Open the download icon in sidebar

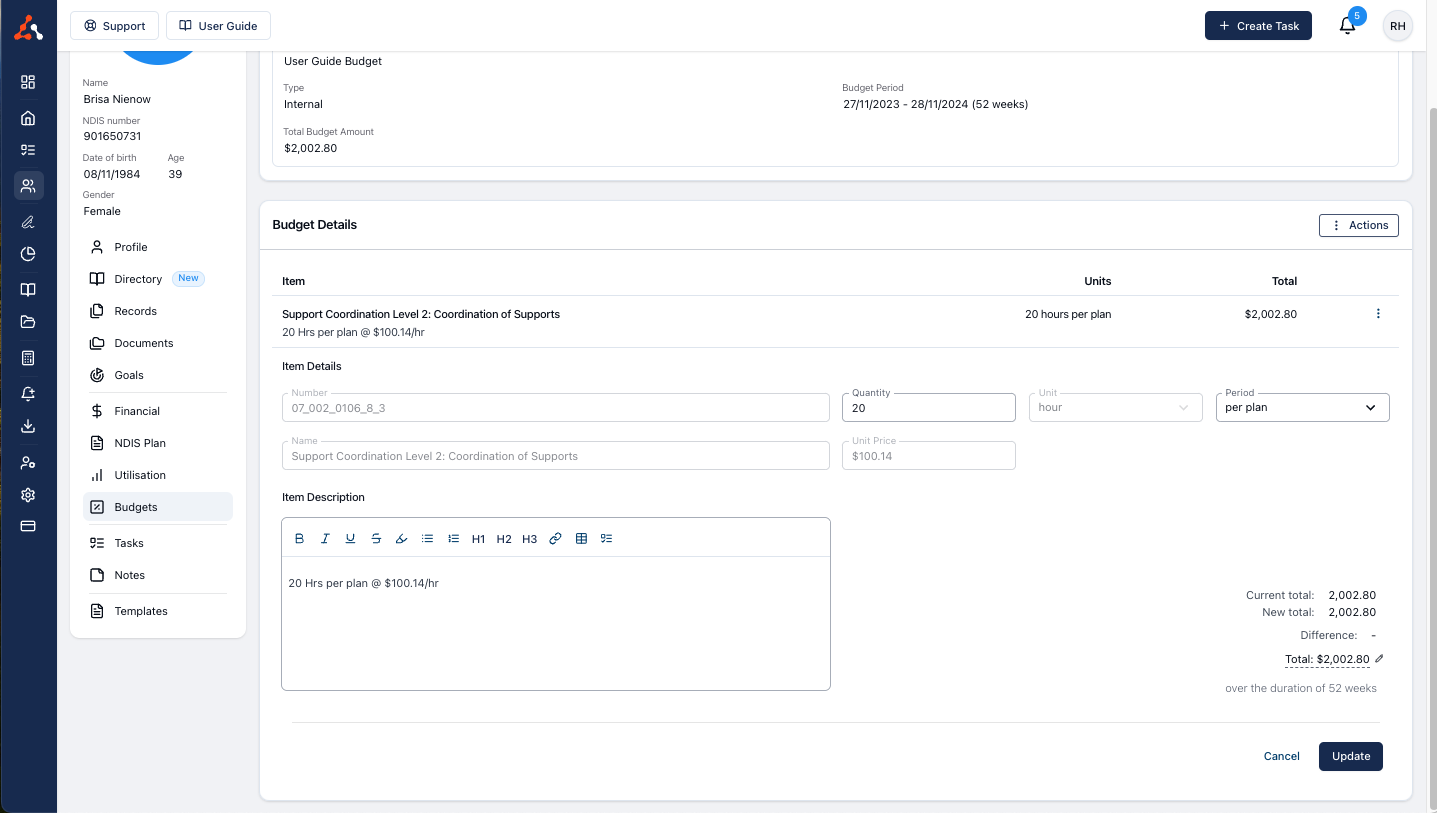tap(28, 426)
